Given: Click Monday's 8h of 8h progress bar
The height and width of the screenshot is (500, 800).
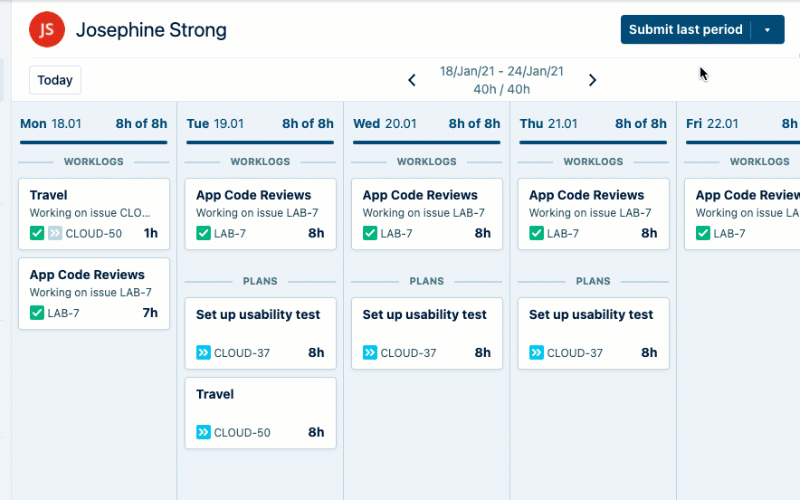Looking at the screenshot, I should [x=94, y=142].
